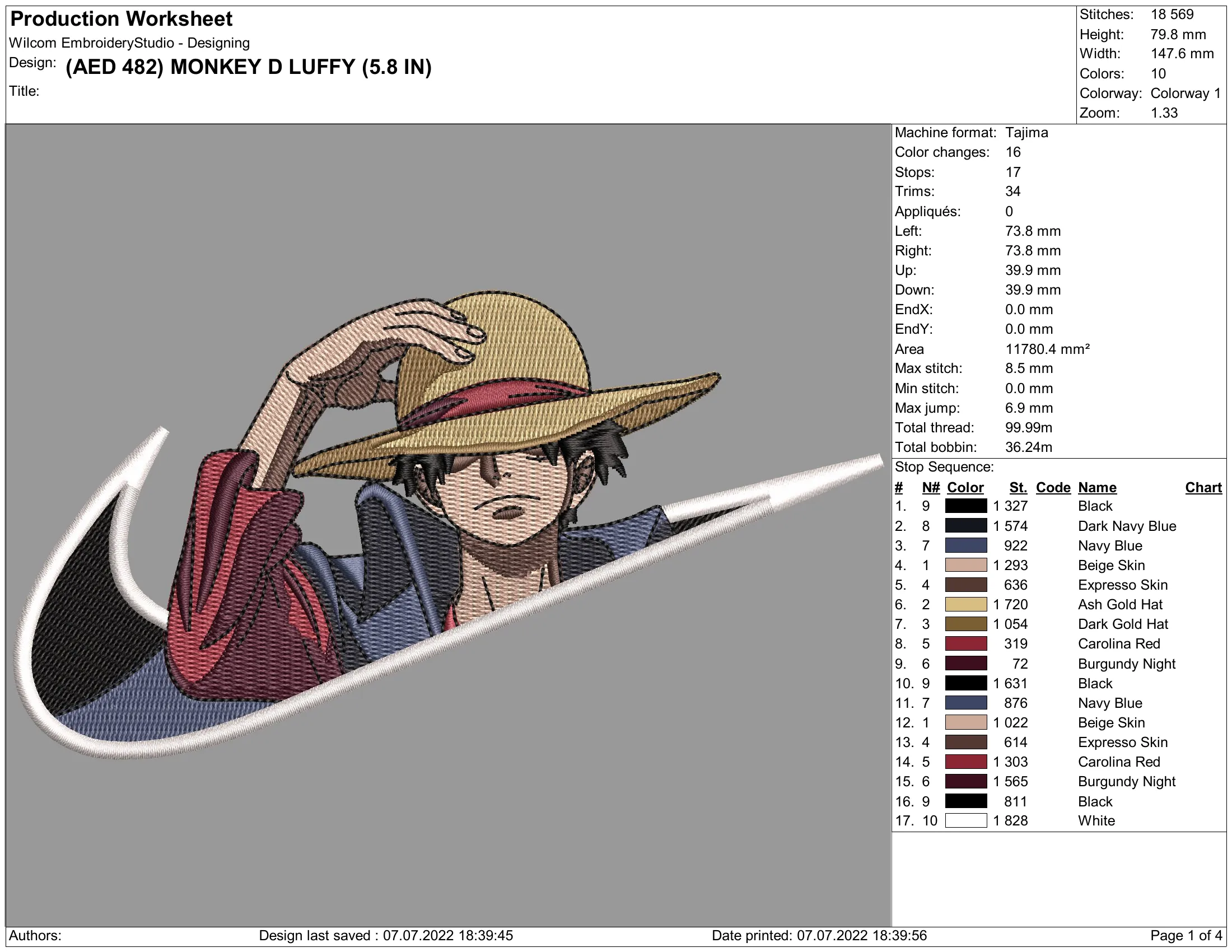The image size is (1232, 952).
Task: Click the 'Trims:' label
Action: [914, 191]
